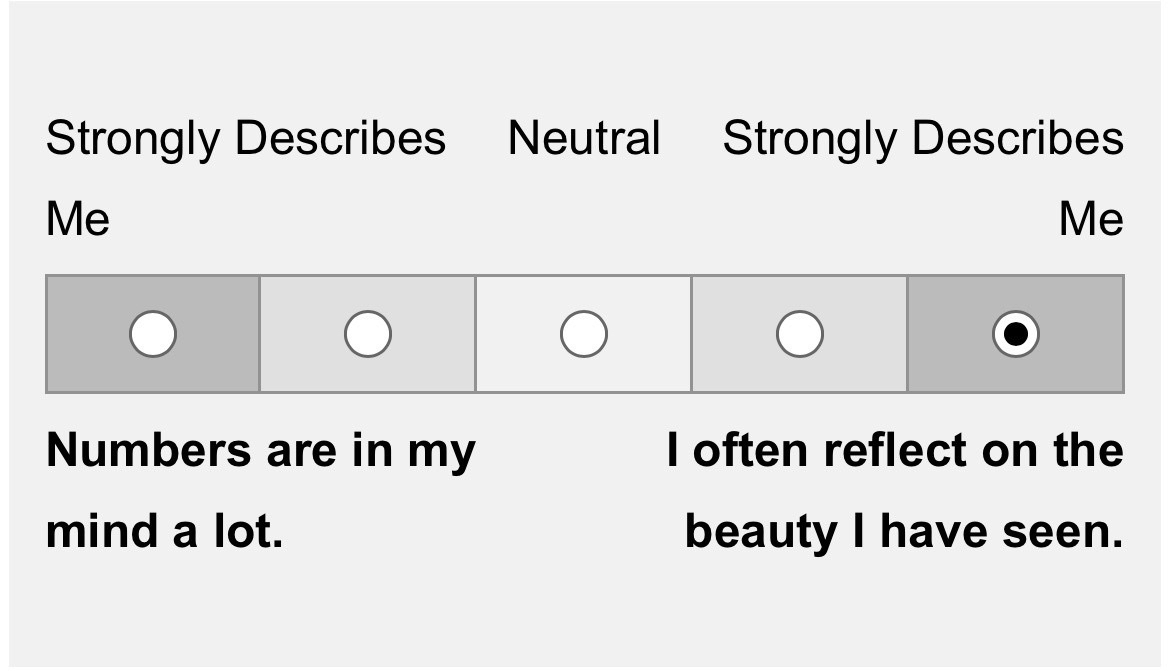Click the Neutral column label
The width and height of the screenshot is (1170, 671).
coord(584,138)
